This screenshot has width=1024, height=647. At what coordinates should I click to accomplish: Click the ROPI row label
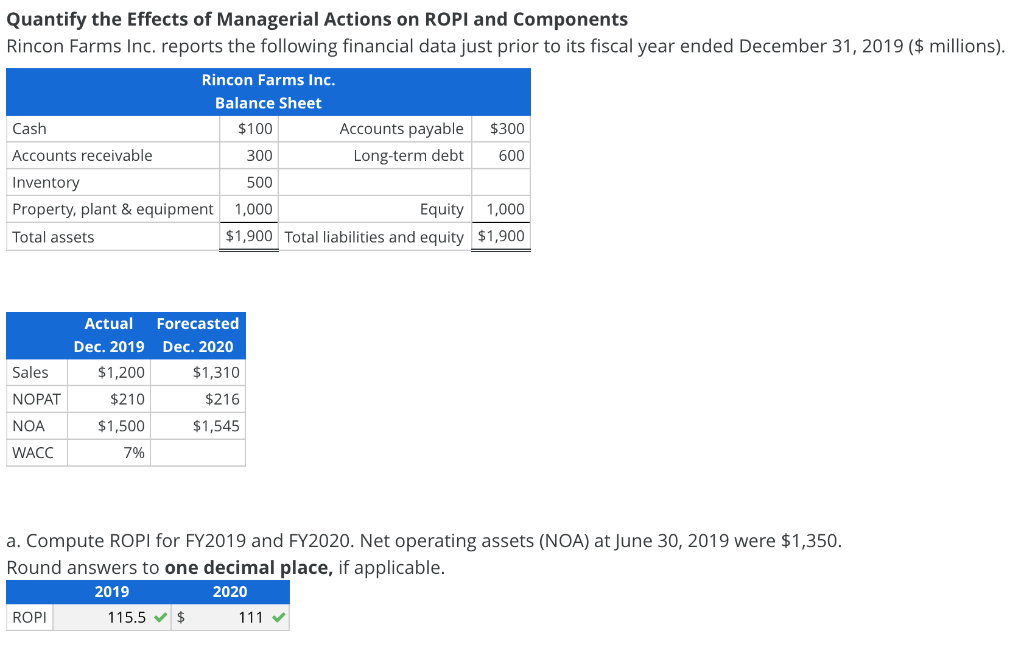pyautogui.click(x=29, y=618)
